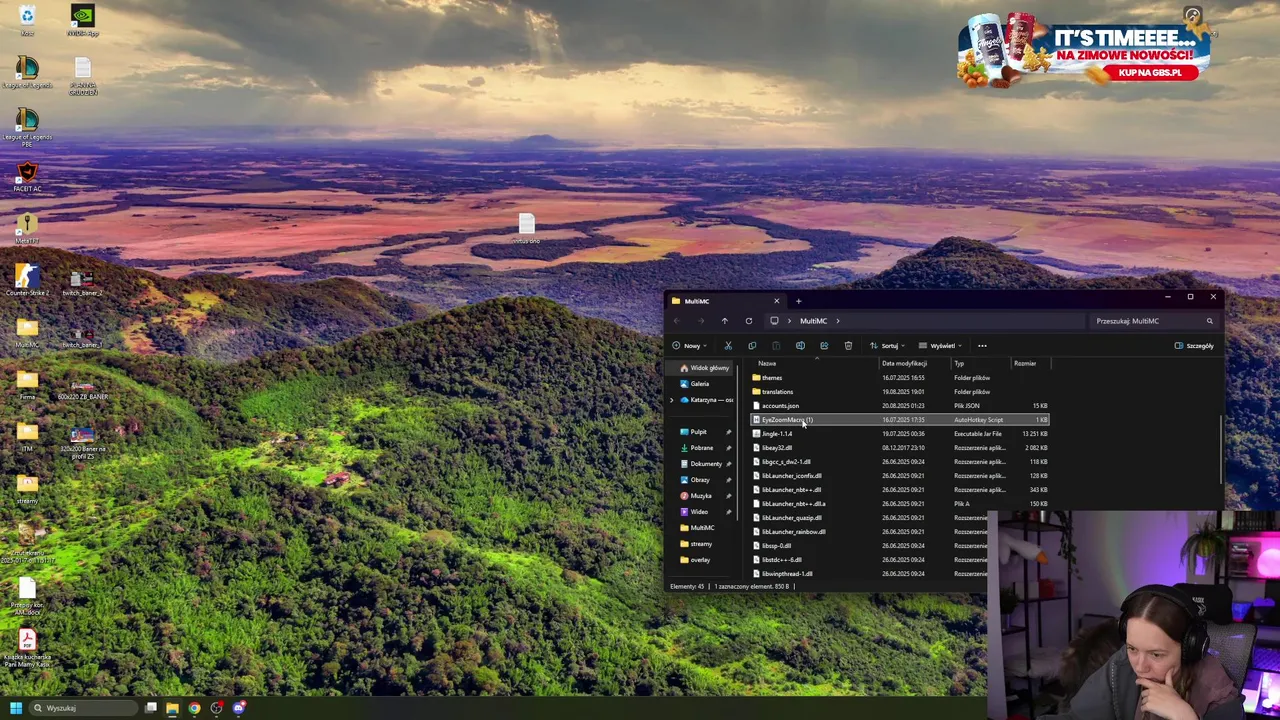Go to Obrazy in quick access
The width and height of the screenshot is (1280, 720).
tap(699, 480)
